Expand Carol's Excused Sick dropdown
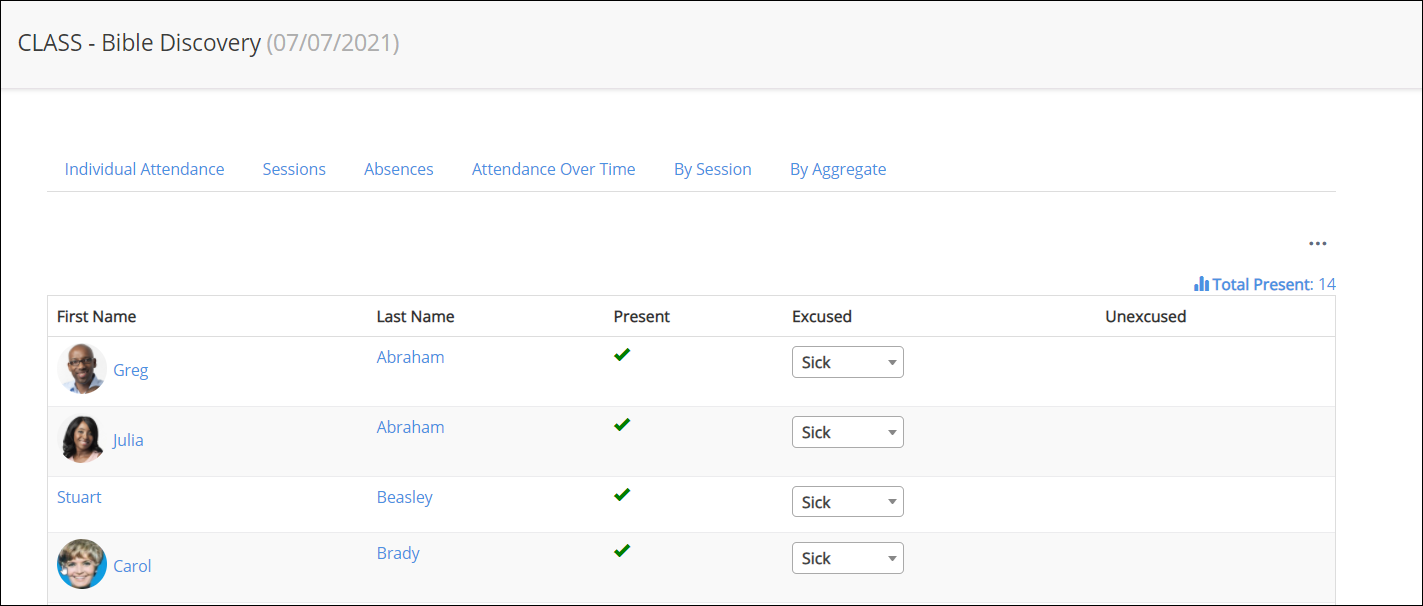Screen dimensions: 1423x606 847,558
